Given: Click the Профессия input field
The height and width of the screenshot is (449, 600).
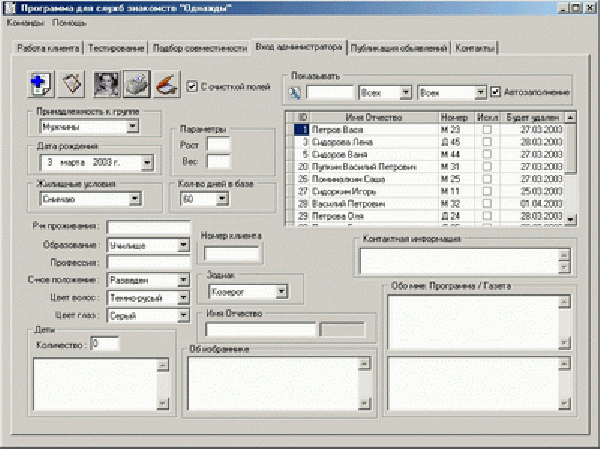Looking at the screenshot, I should [148, 263].
